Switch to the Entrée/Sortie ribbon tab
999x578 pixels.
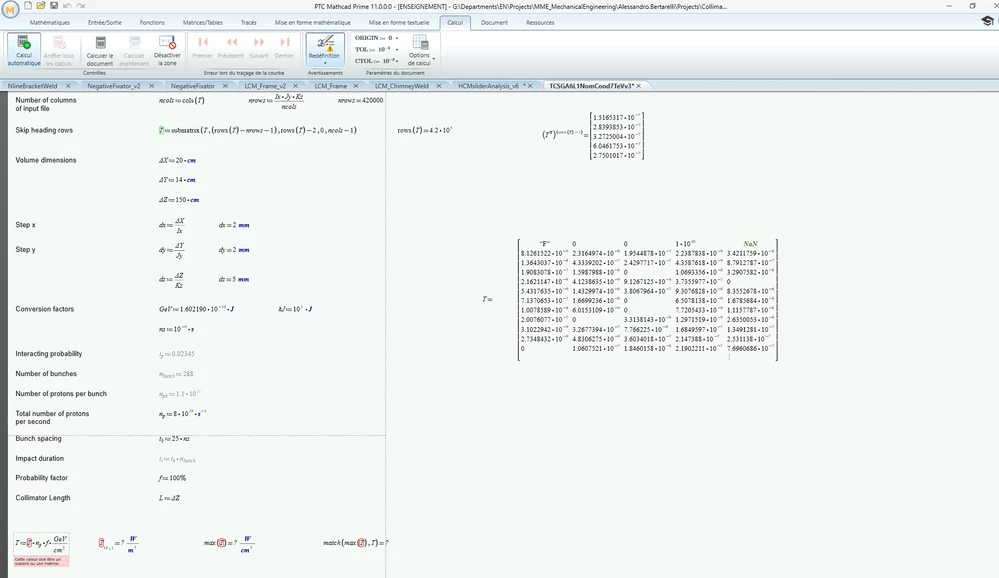click(x=105, y=22)
